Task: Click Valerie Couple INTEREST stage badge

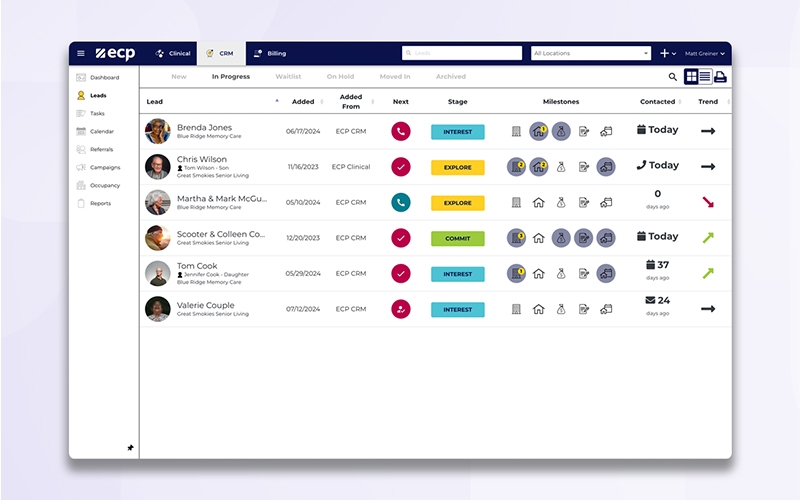Action: point(458,310)
